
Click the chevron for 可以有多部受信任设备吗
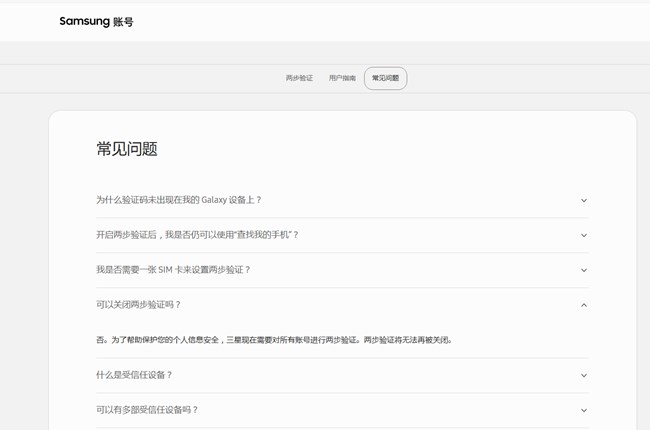(x=584, y=410)
